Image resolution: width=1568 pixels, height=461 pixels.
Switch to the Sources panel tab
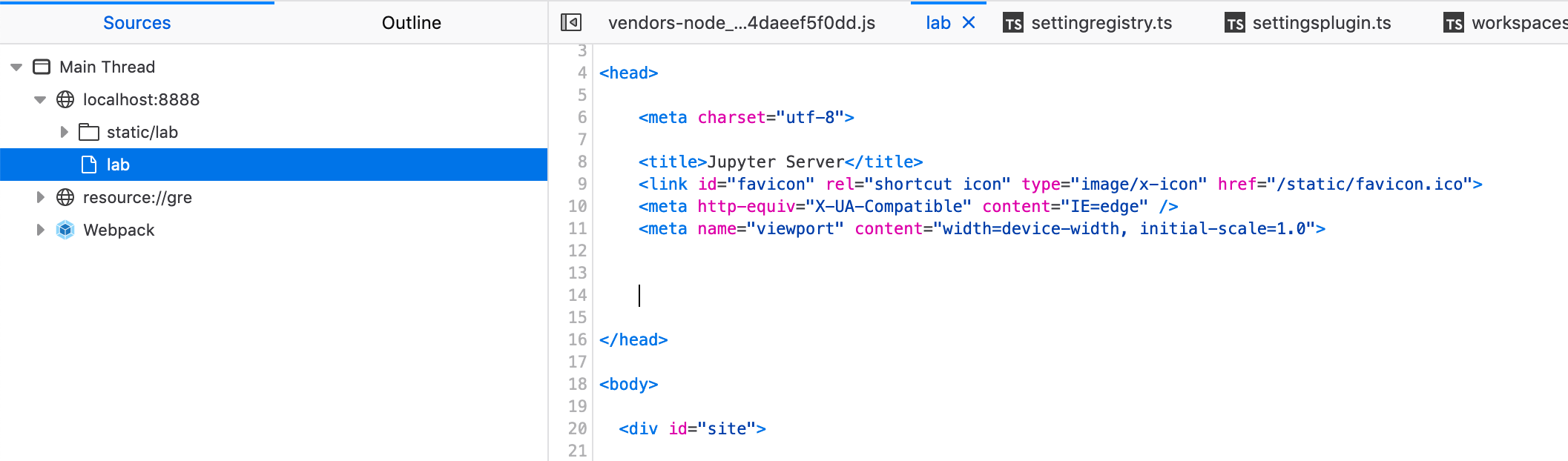click(137, 23)
